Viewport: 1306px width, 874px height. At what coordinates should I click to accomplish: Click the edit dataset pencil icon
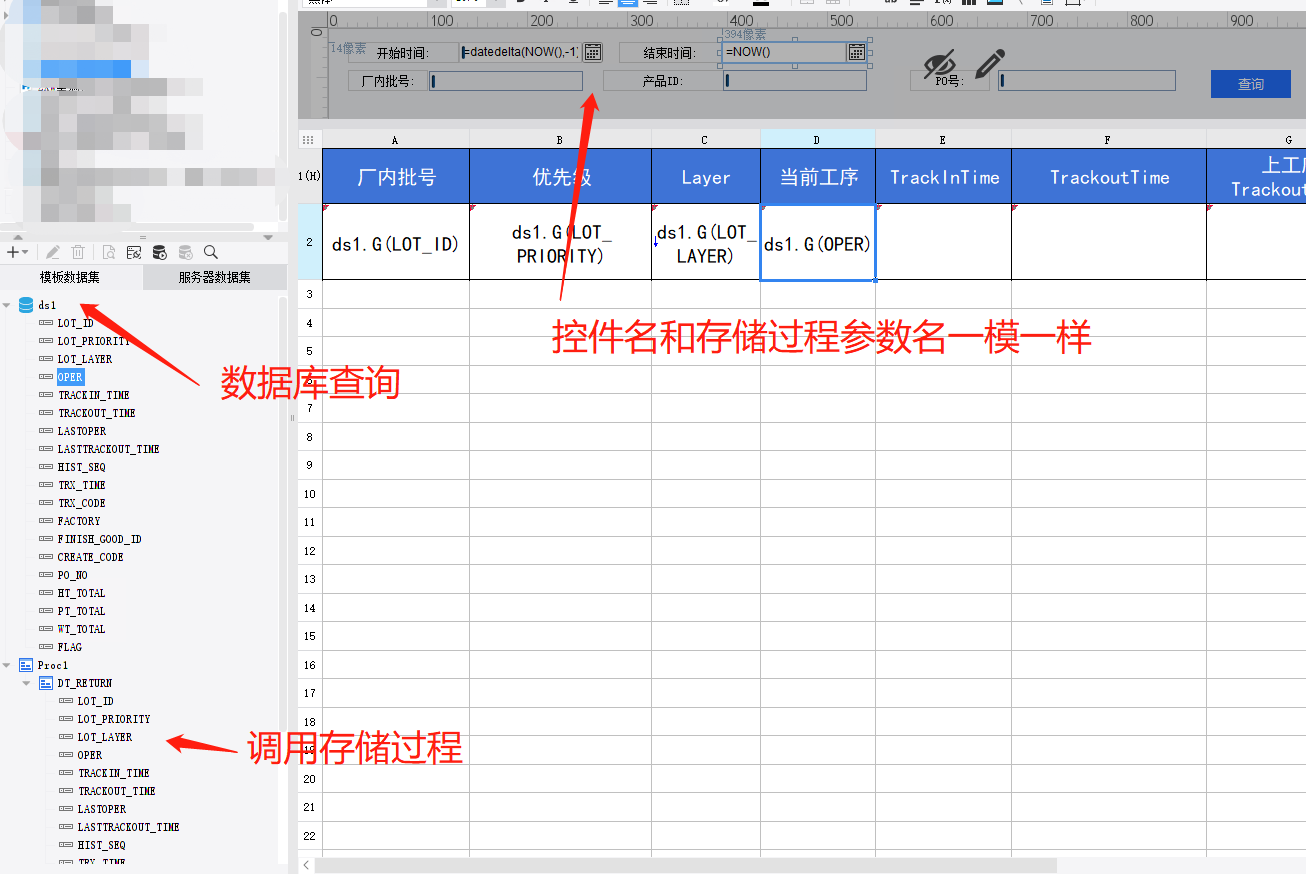pyautogui.click(x=53, y=252)
